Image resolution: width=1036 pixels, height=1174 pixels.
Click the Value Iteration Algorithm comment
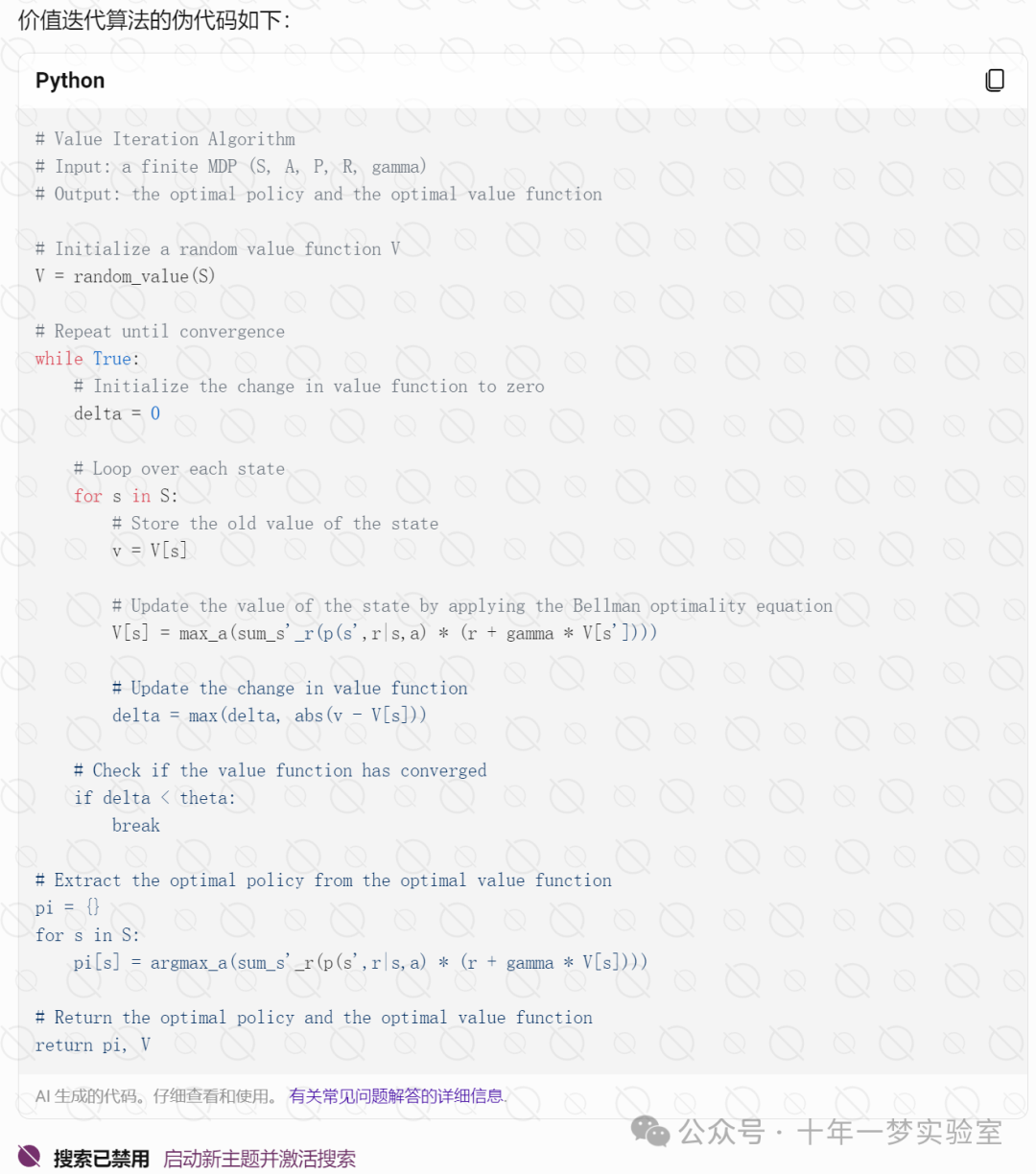coord(165,139)
